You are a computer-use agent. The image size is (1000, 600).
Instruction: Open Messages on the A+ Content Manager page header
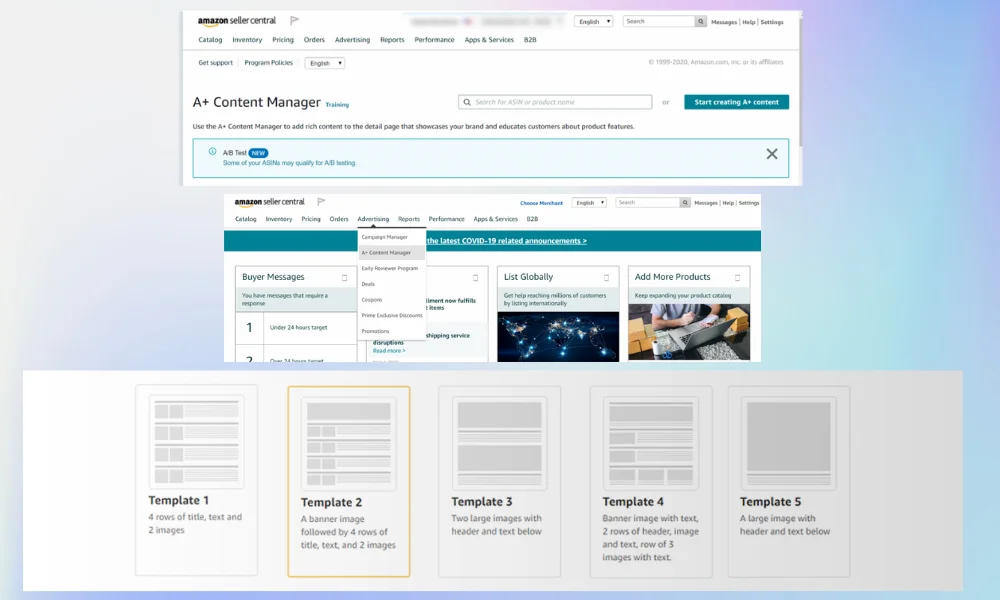(x=724, y=22)
